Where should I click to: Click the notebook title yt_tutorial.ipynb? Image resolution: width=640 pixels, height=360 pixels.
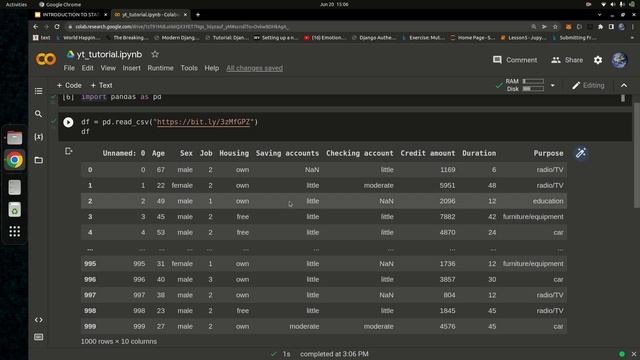(x=109, y=54)
